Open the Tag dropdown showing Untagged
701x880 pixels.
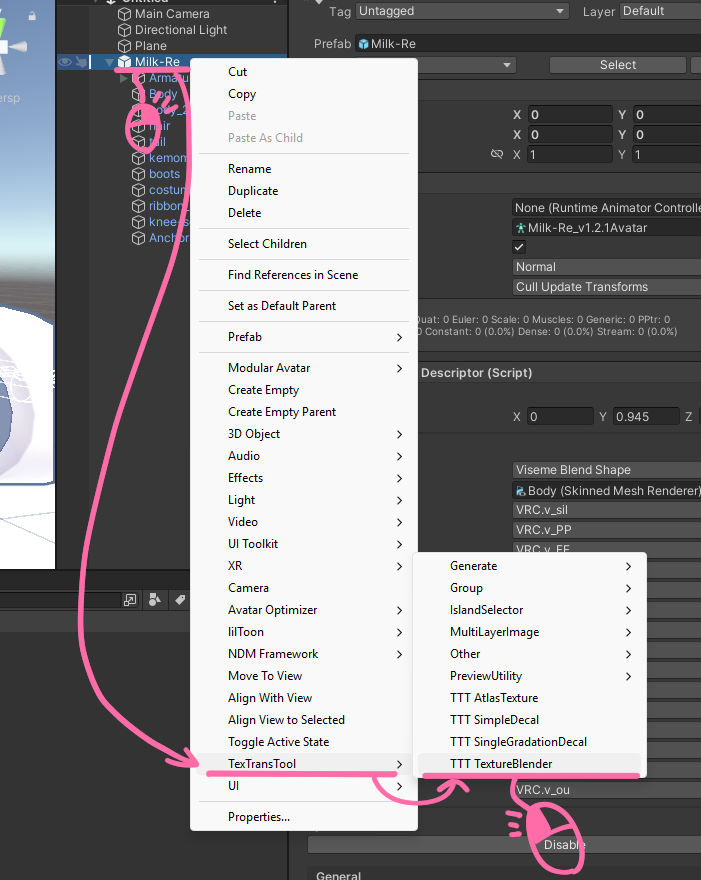(462, 11)
